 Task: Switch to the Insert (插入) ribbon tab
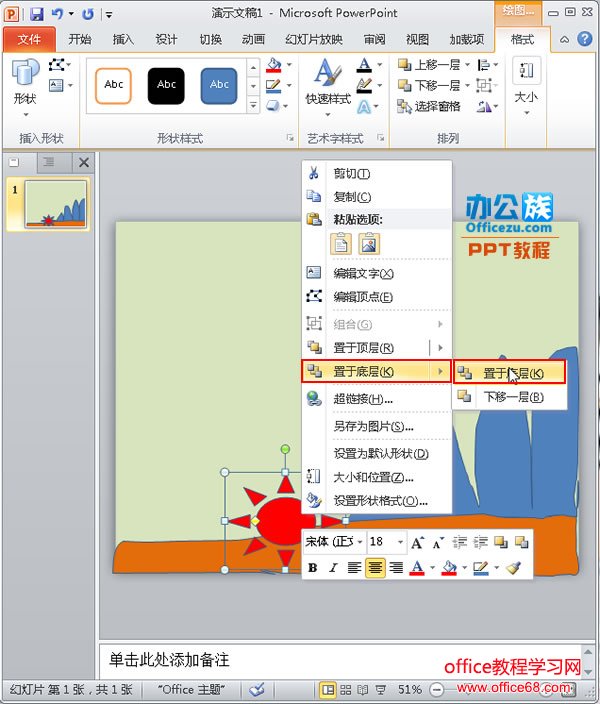(123, 40)
